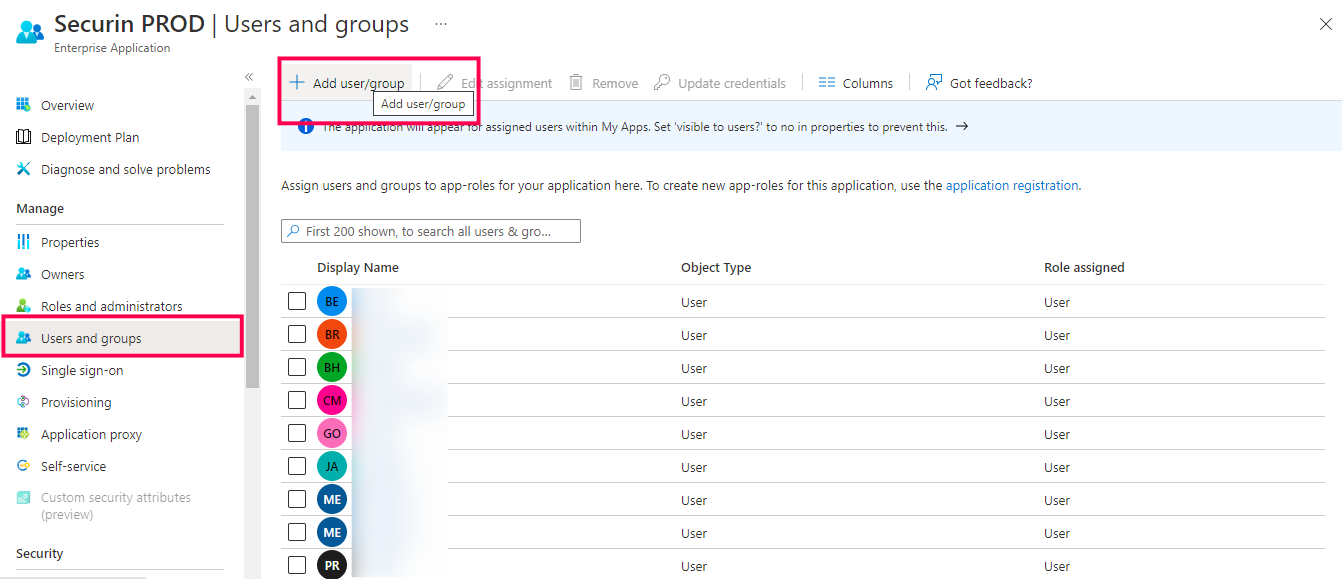Screen dimensions: 1343x579
Task: Click the Overview sidebar icon
Action: click(23, 105)
